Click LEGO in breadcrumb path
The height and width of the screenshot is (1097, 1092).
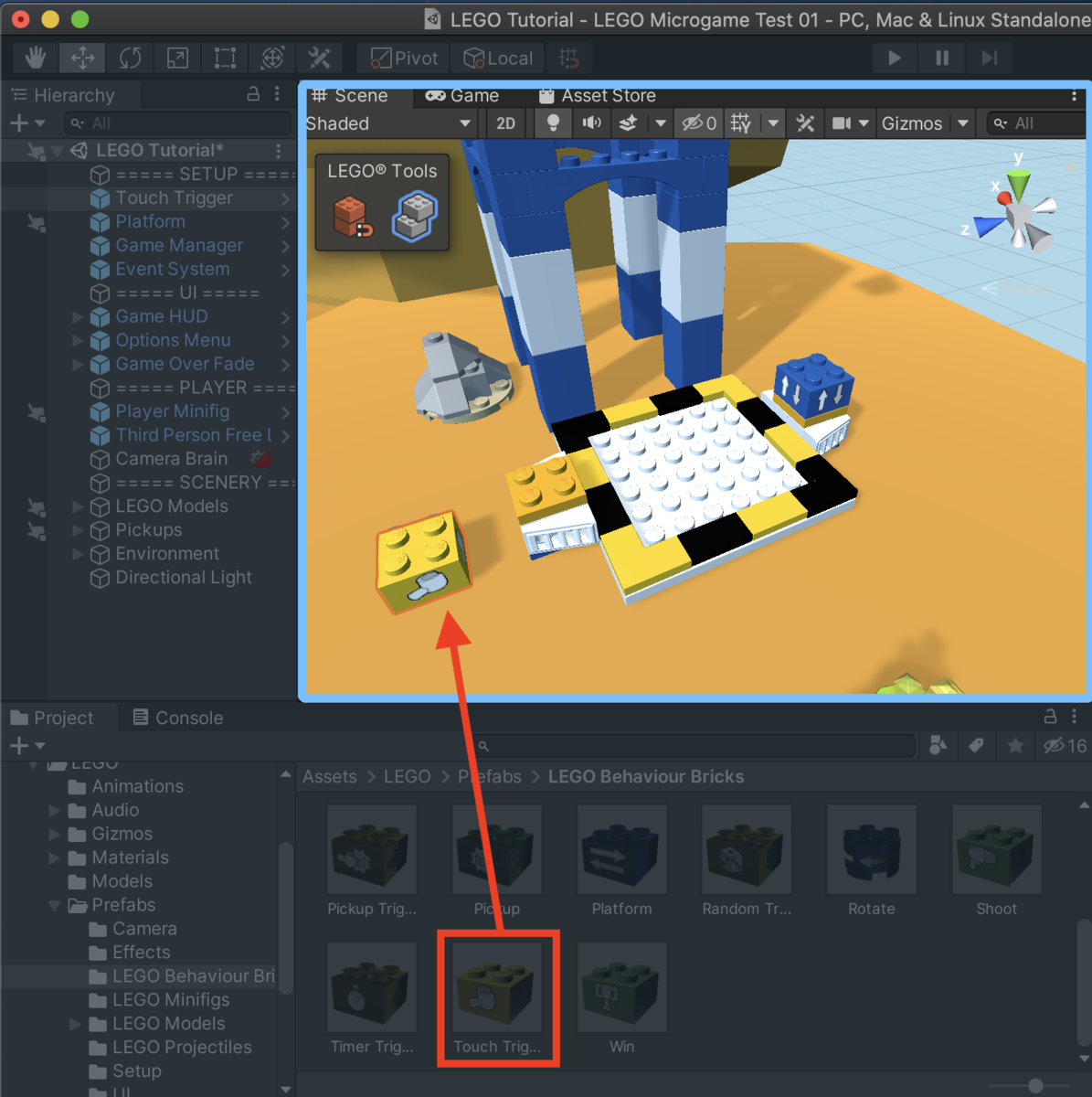pyautogui.click(x=407, y=776)
